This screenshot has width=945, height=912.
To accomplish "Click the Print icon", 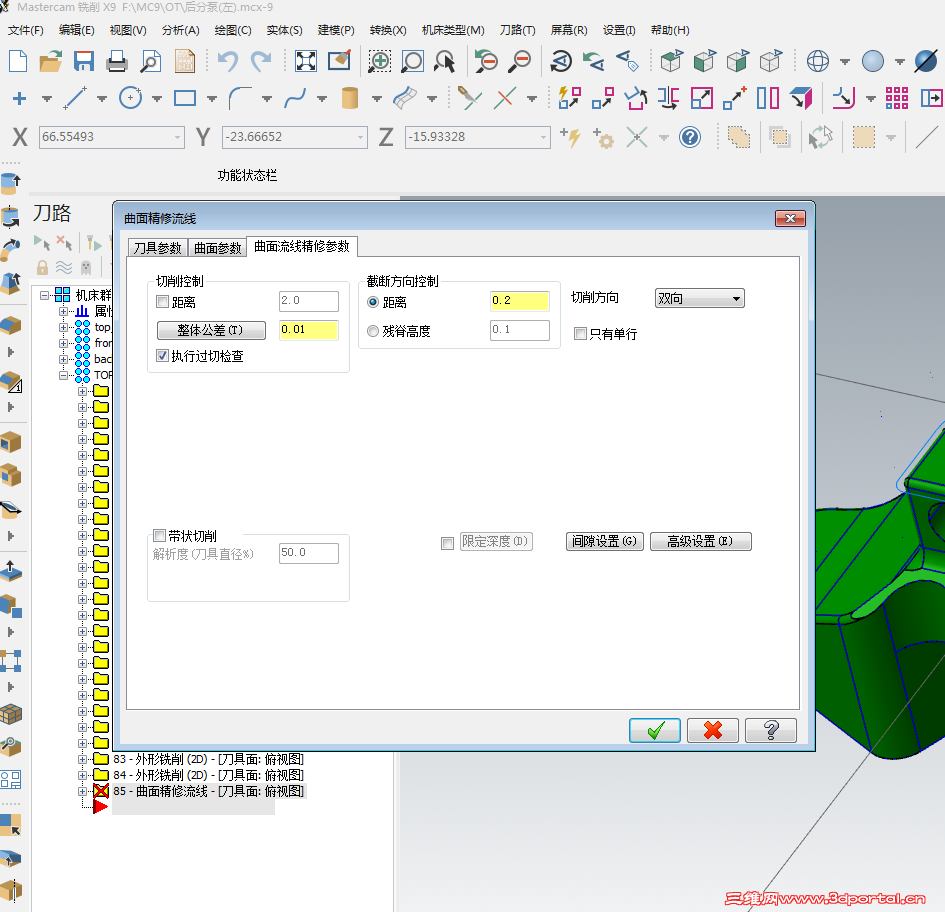I will point(116,61).
